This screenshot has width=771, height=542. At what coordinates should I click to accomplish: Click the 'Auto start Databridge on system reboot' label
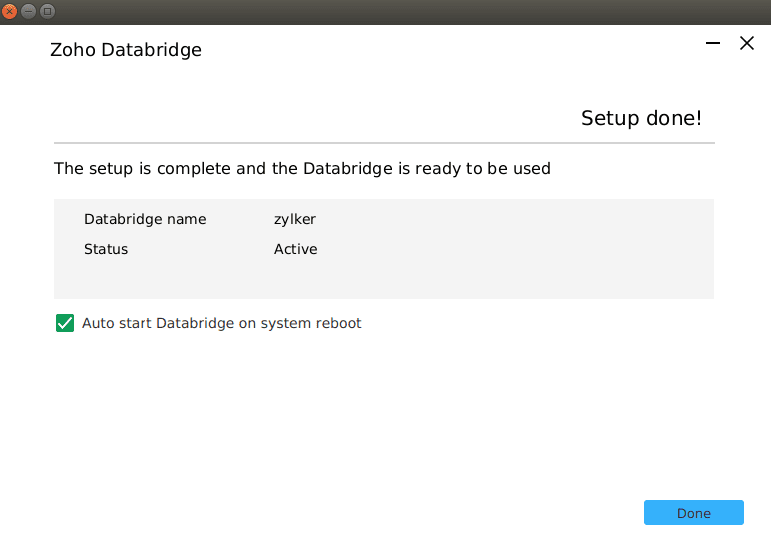click(221, 323)
